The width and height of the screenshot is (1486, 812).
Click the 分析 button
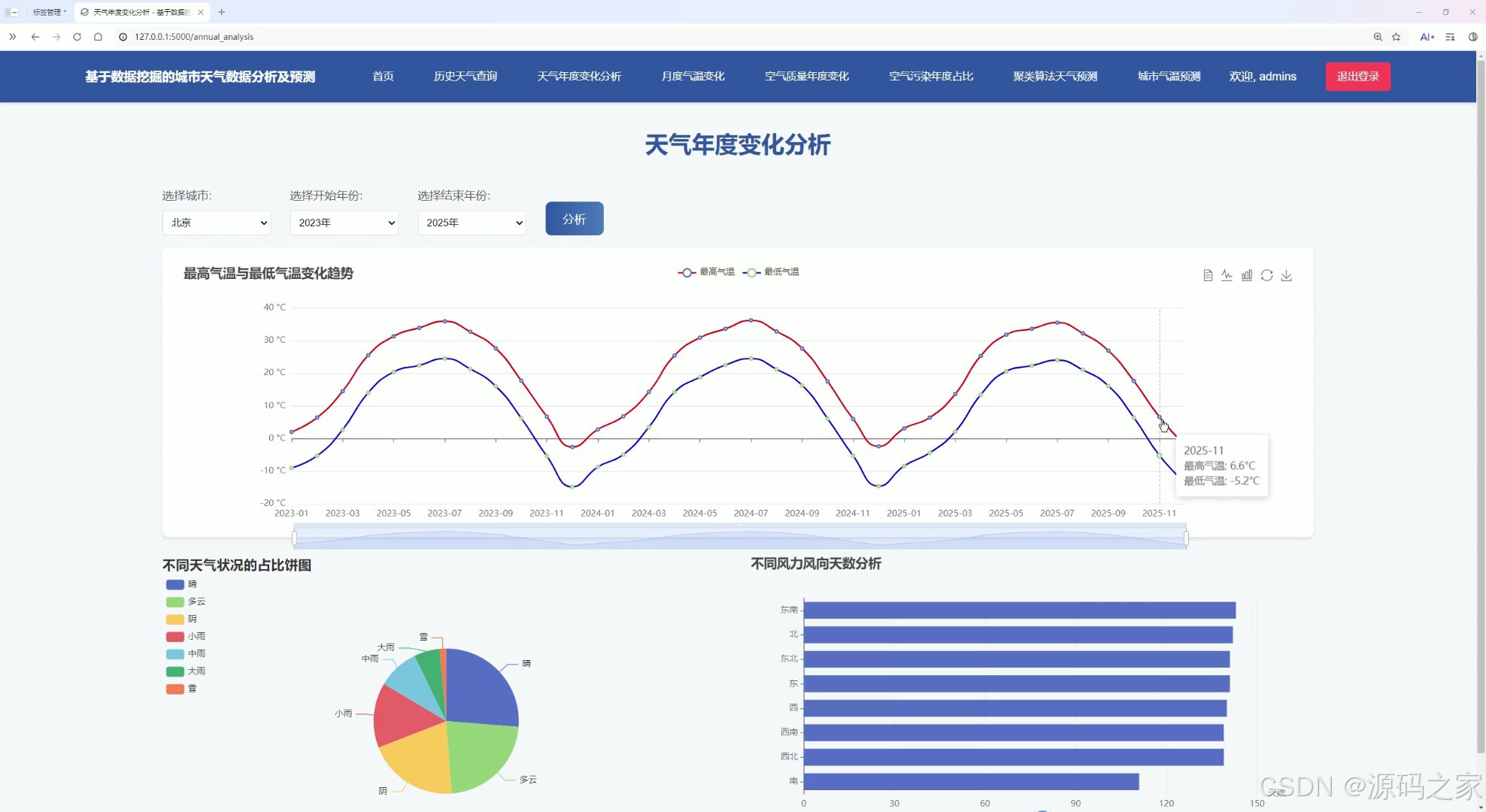574,219
